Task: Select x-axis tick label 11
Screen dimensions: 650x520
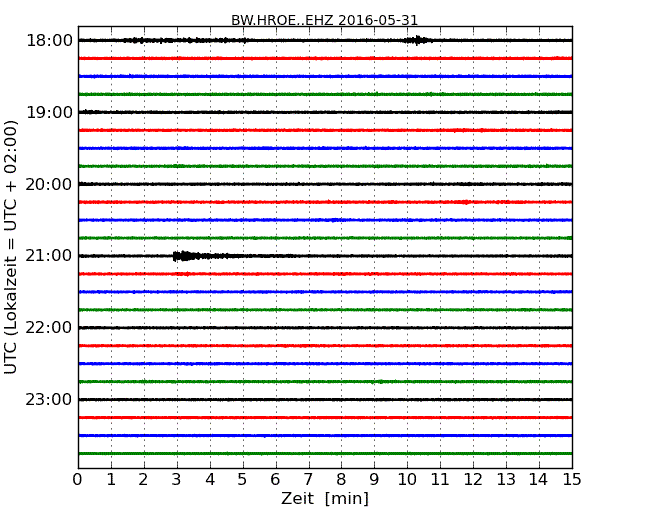Action: tap(440, 480)
